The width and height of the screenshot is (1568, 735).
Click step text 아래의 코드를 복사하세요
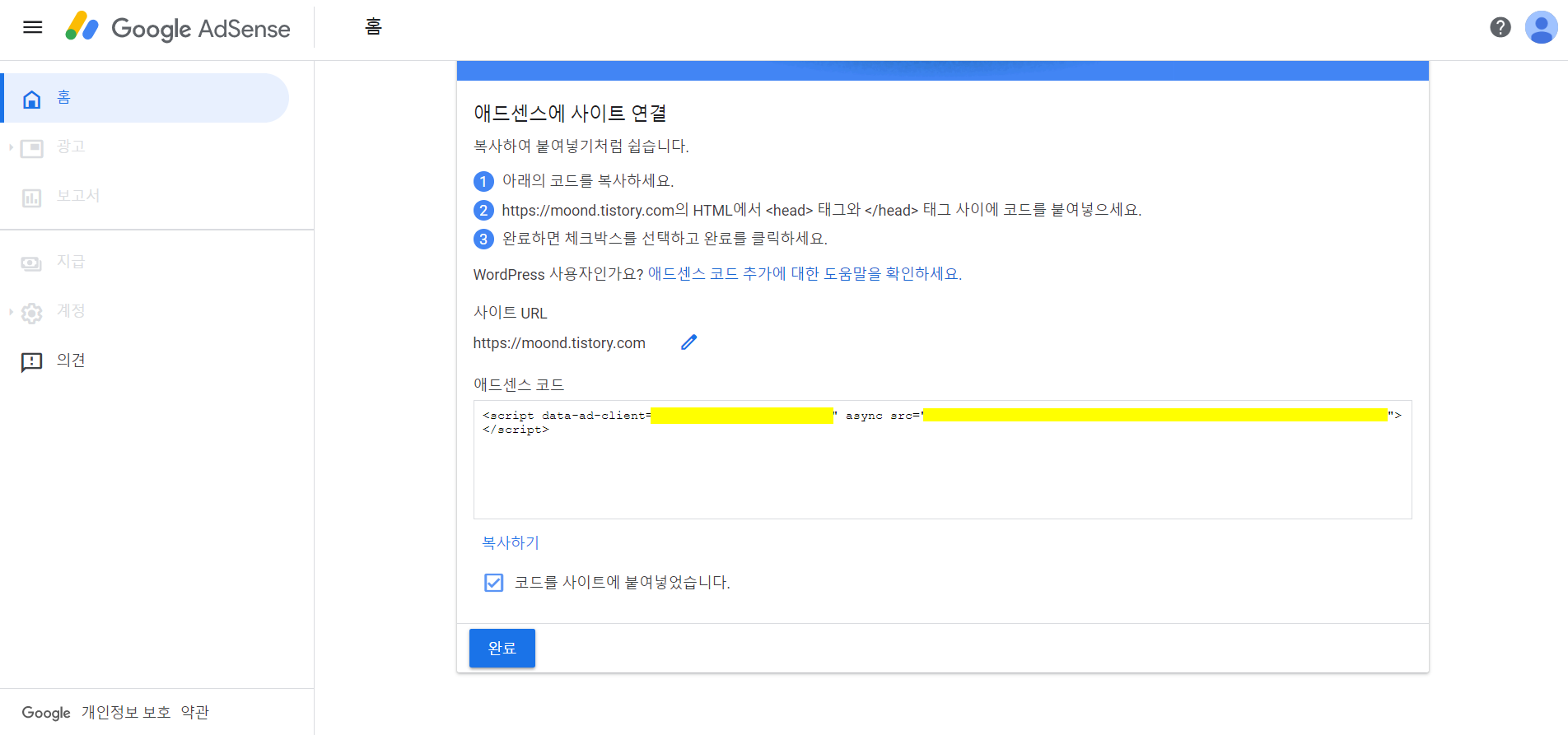[x=588, y=181]
